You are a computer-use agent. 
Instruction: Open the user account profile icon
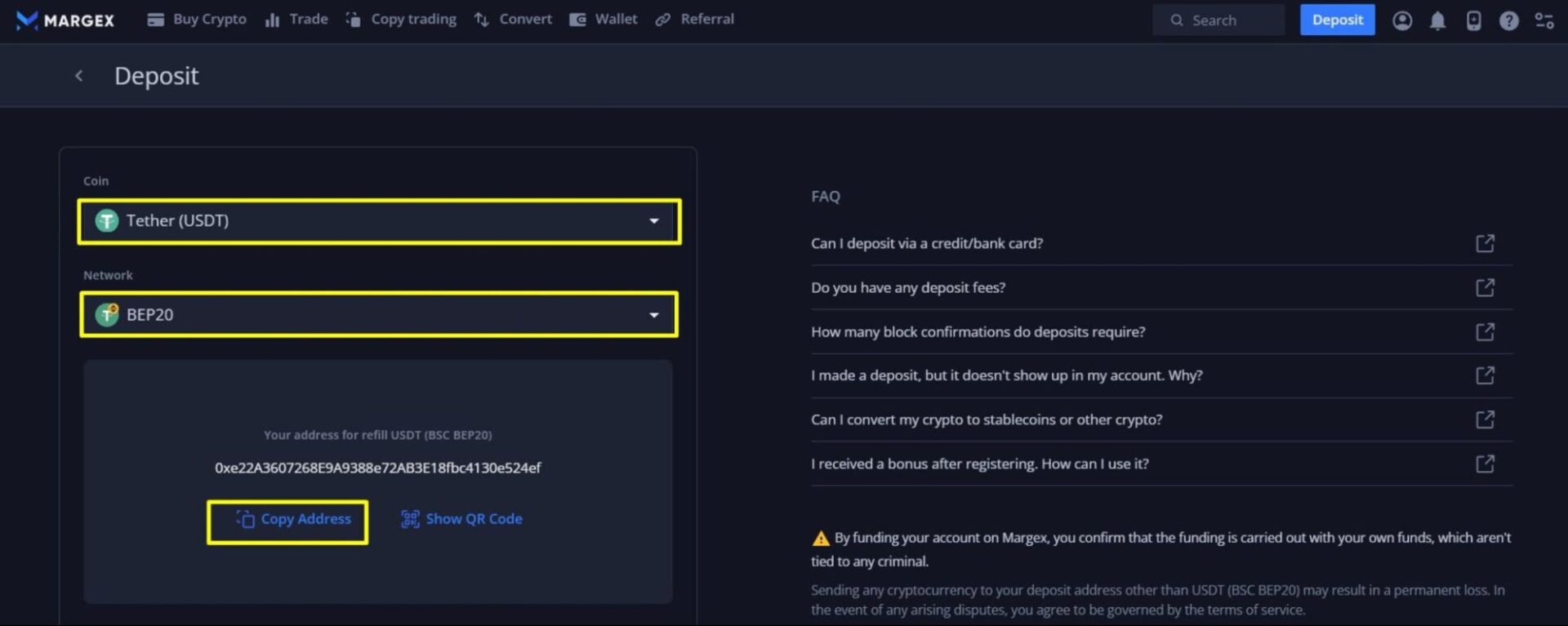click(x=1401, y=20)
